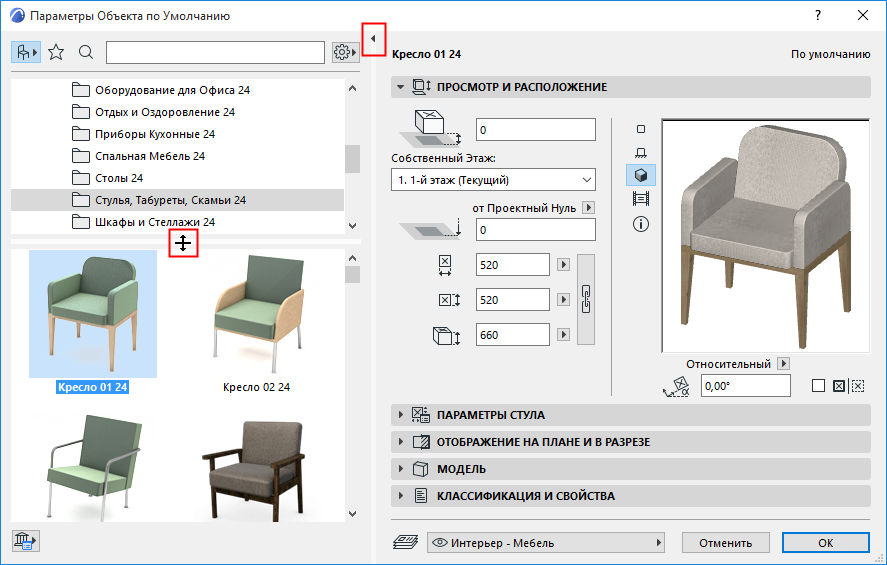Open the library folder view mode button
This screenshot has height=565, width=887.
coord(25,53)
